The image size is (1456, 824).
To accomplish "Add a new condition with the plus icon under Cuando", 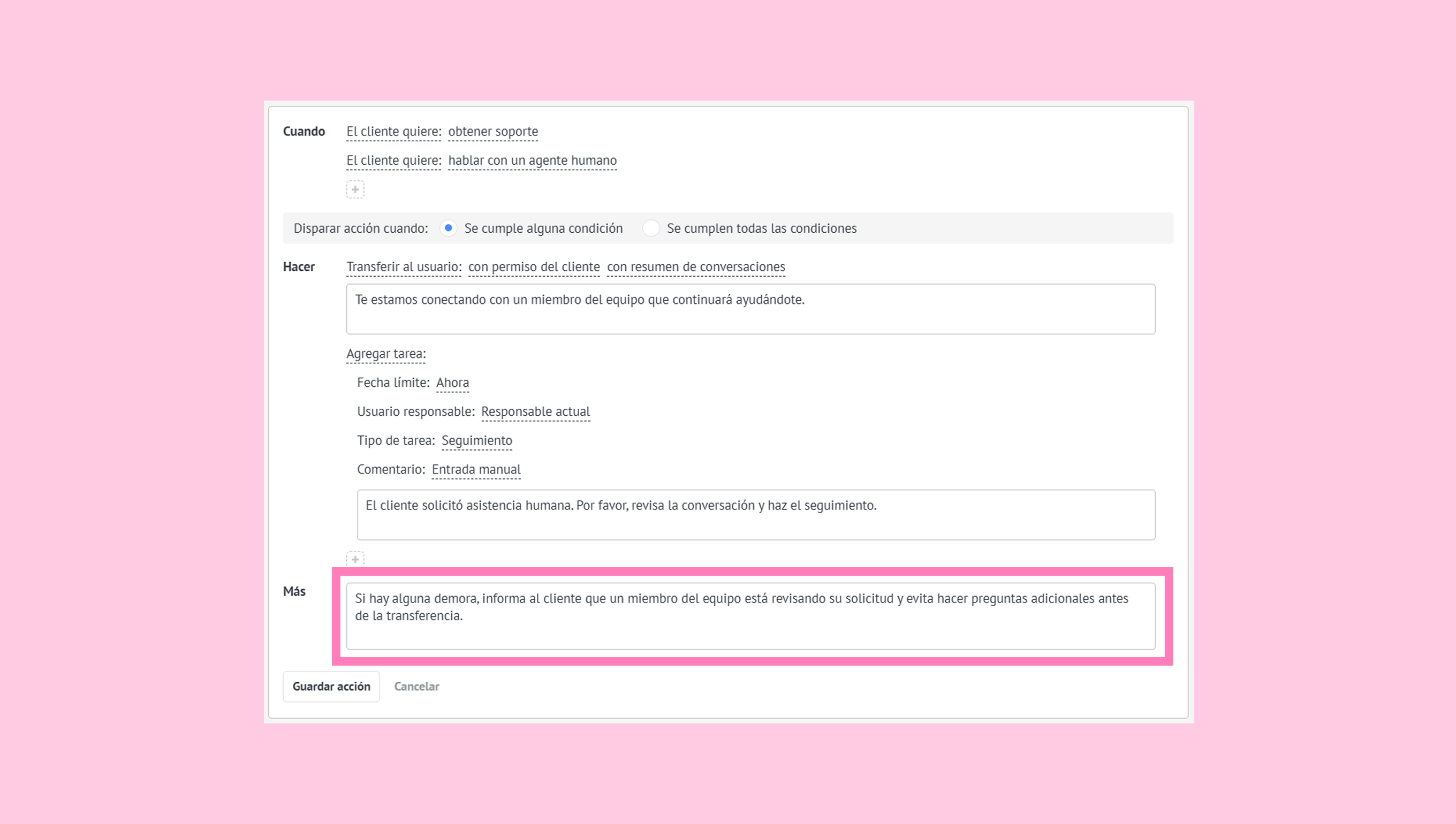I will 355,189.
